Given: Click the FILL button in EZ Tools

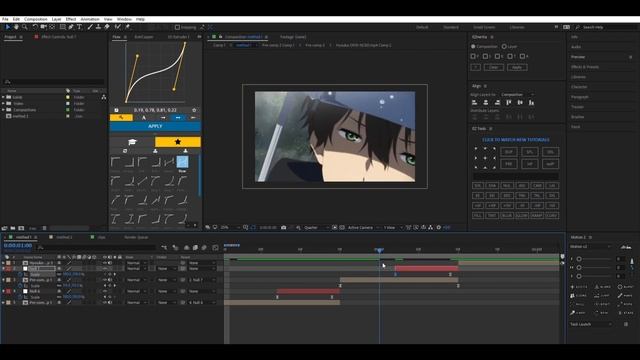Looking at the screenshot, I should pyautogui.click(x=477, y=216).
